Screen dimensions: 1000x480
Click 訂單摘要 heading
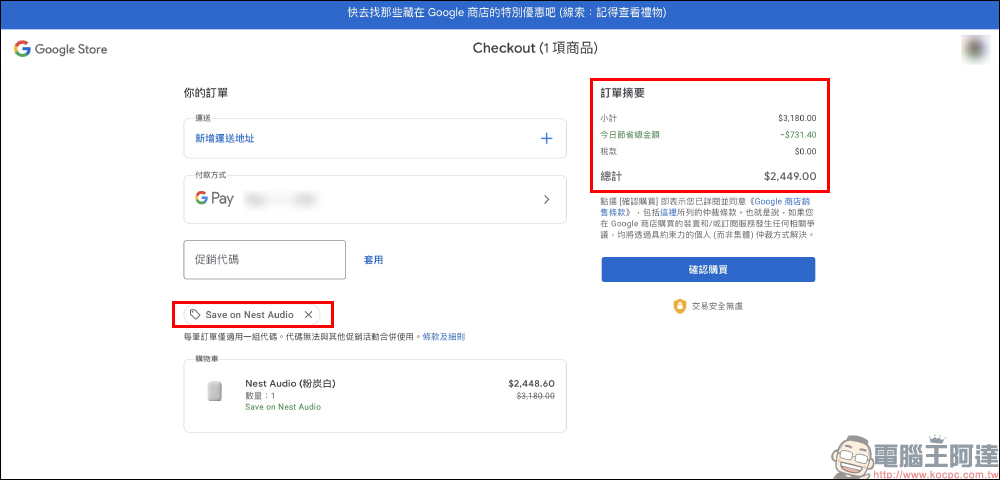[622, 93]
